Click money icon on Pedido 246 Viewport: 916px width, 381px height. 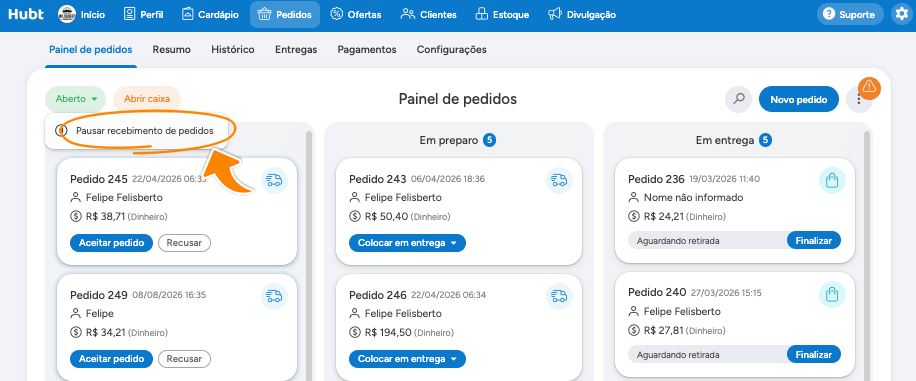[355, 332]
